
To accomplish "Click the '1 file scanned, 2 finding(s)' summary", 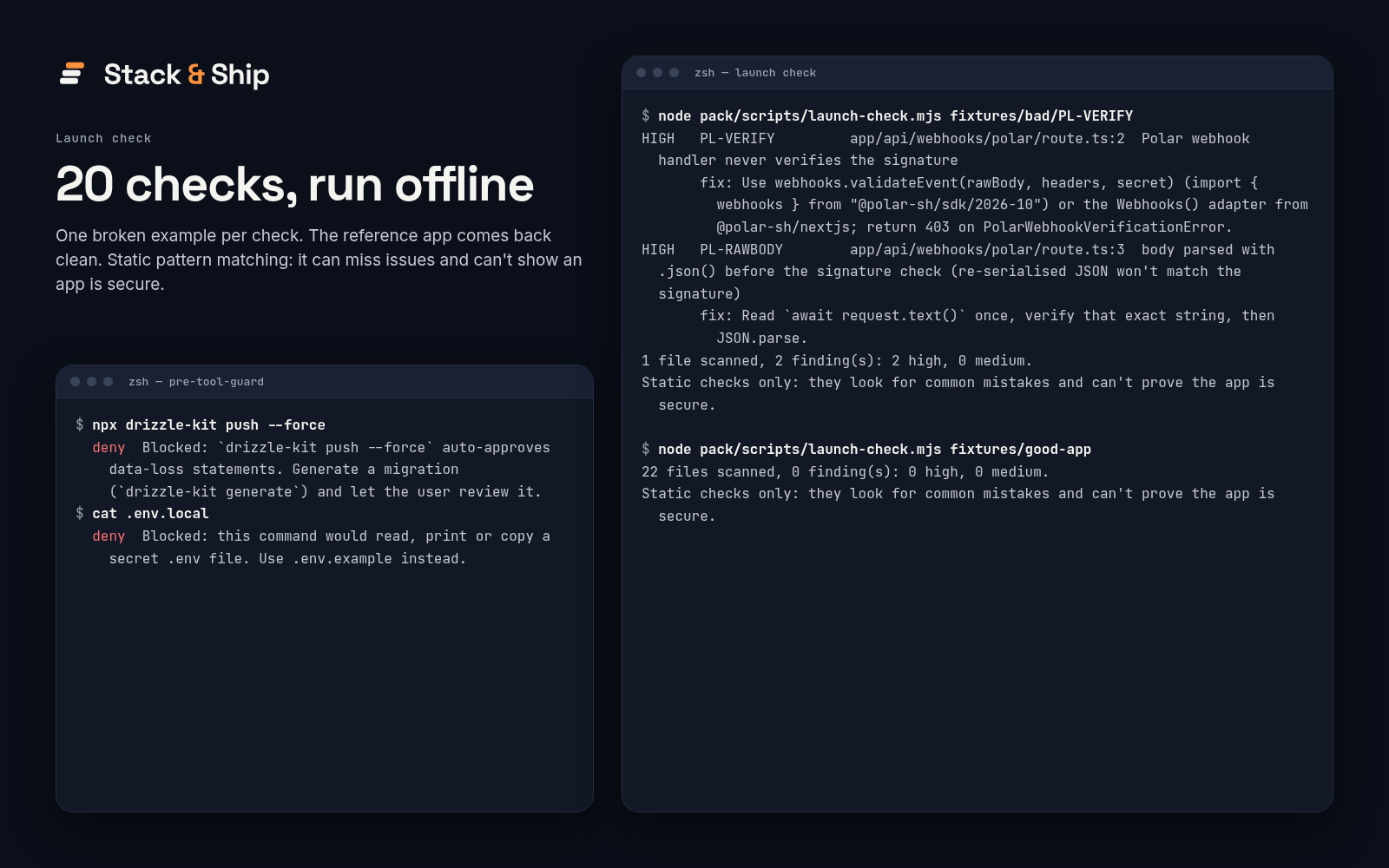I will point(837,360).
